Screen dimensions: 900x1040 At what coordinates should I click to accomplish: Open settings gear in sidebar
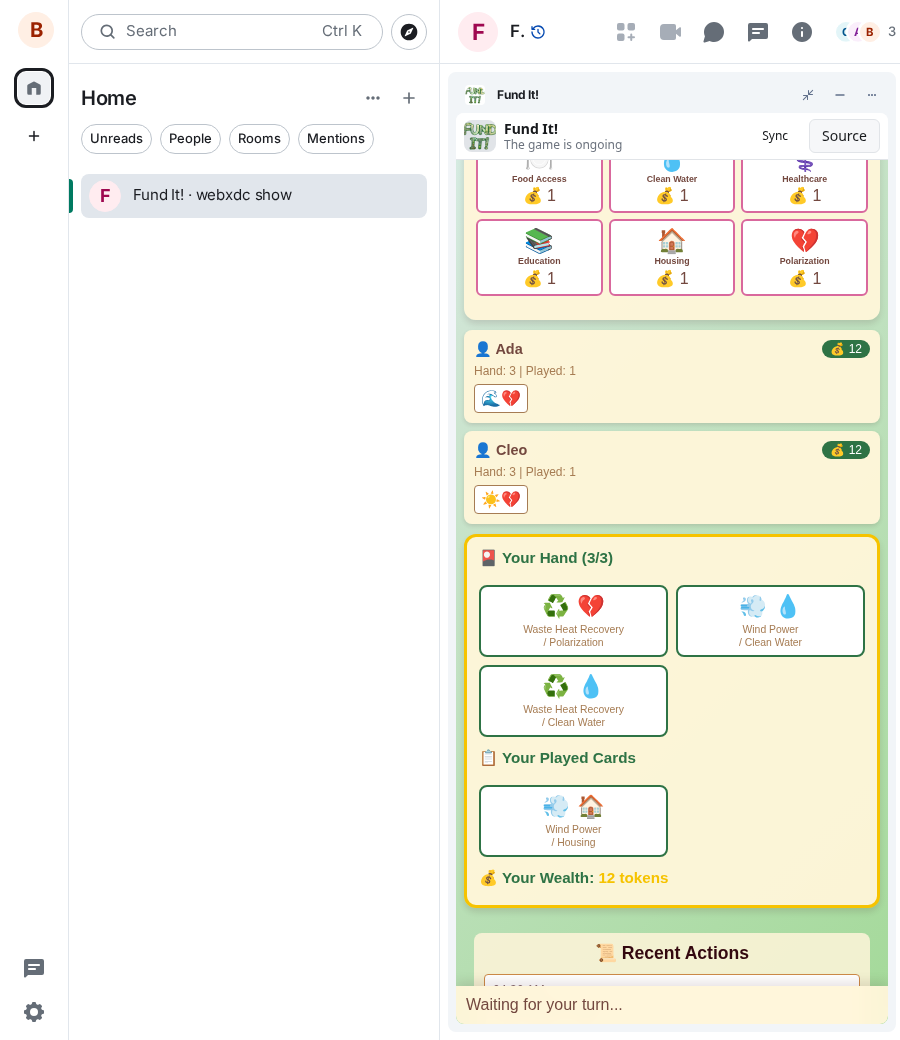click(34, 1012)
